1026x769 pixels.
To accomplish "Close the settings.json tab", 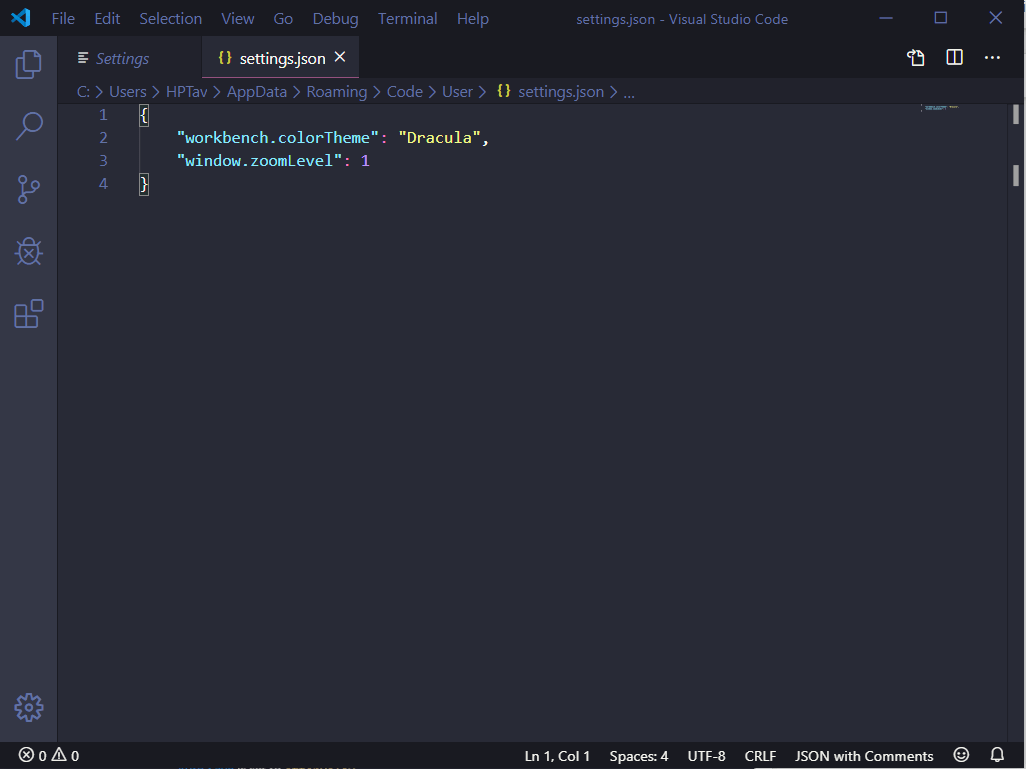I will (340, 57).
